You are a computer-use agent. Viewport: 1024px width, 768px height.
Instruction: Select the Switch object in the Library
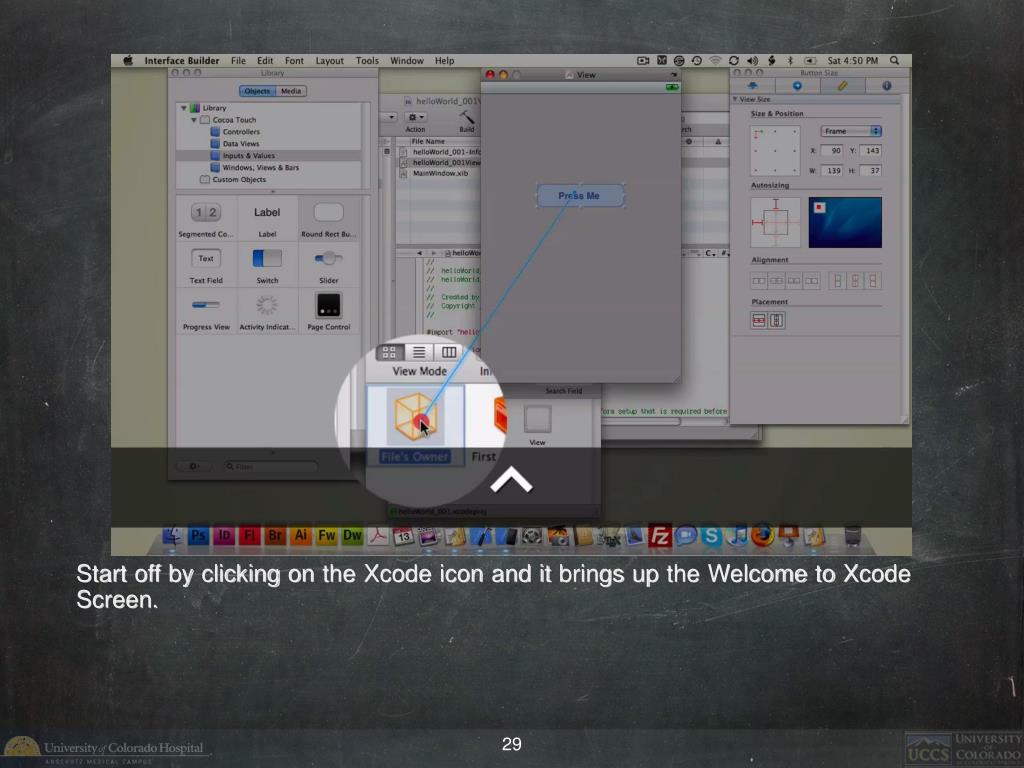click(x=267, y=265)
